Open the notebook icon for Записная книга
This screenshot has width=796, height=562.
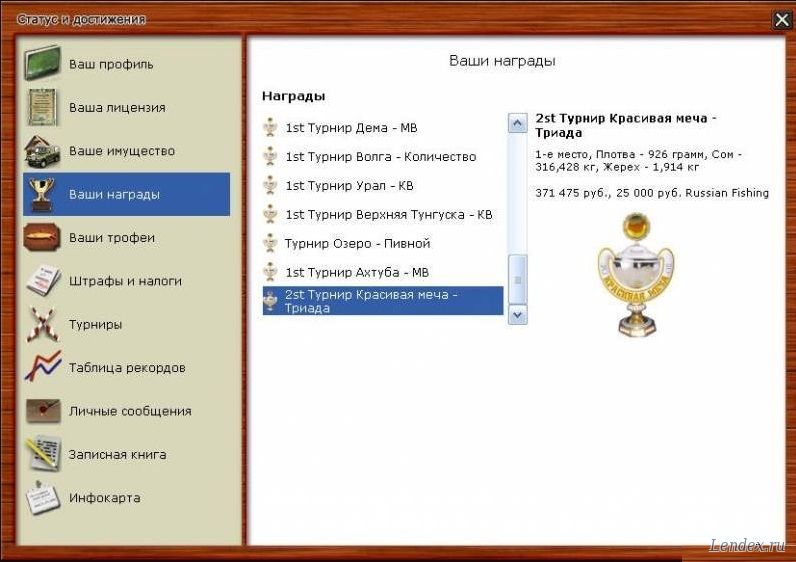[42, 454]
